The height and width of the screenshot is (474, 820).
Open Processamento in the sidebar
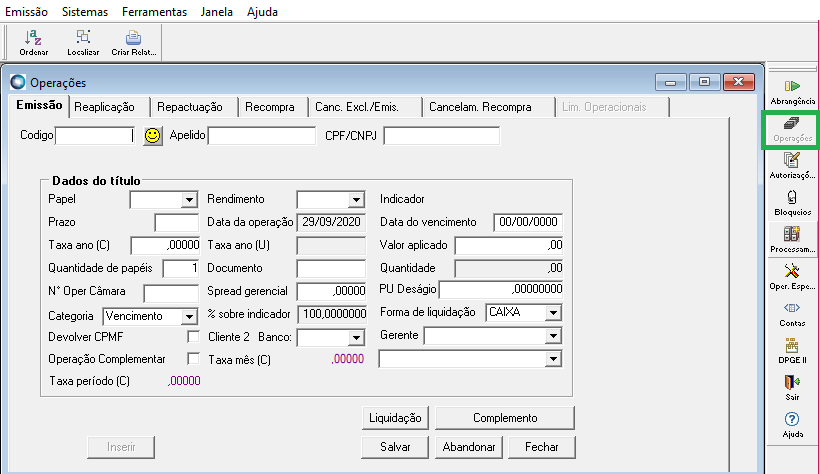[x=792, y=240]
